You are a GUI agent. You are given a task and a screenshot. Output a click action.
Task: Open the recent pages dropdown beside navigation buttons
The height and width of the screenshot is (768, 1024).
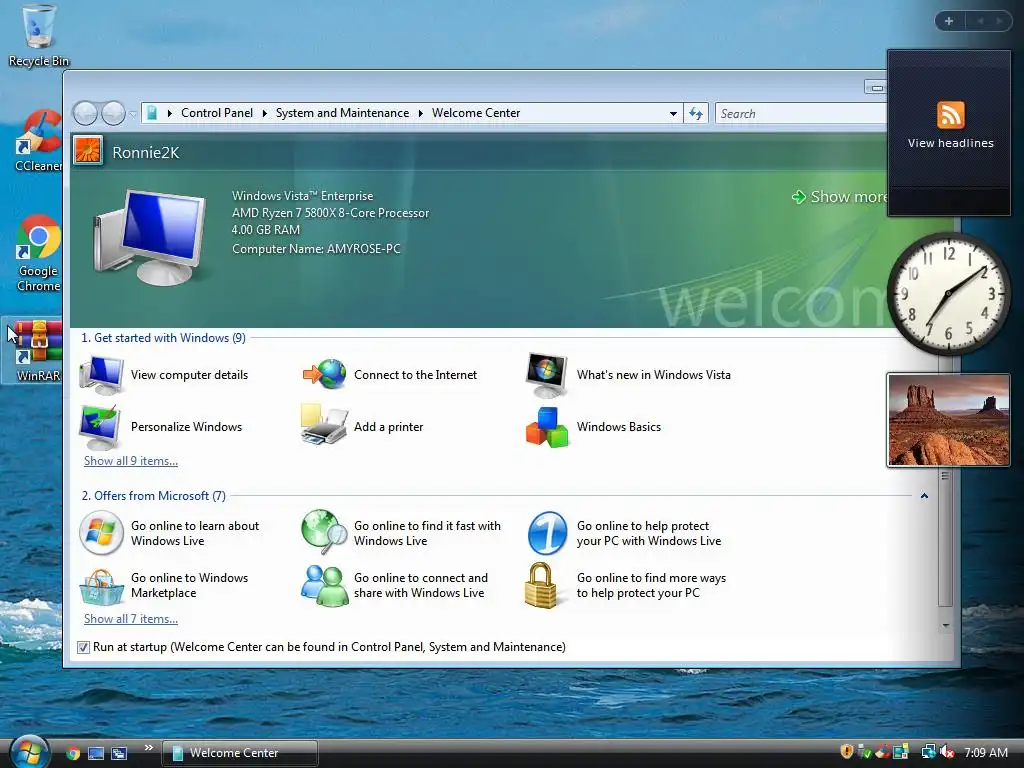(x=133, y=114)
